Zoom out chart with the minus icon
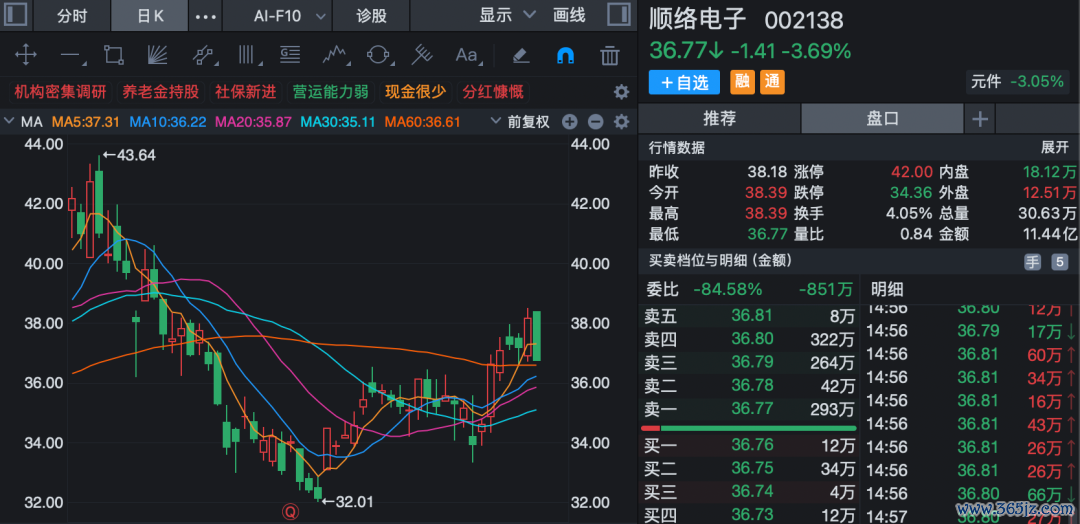This screenshot has height=524, width=1080. (596, 122)
